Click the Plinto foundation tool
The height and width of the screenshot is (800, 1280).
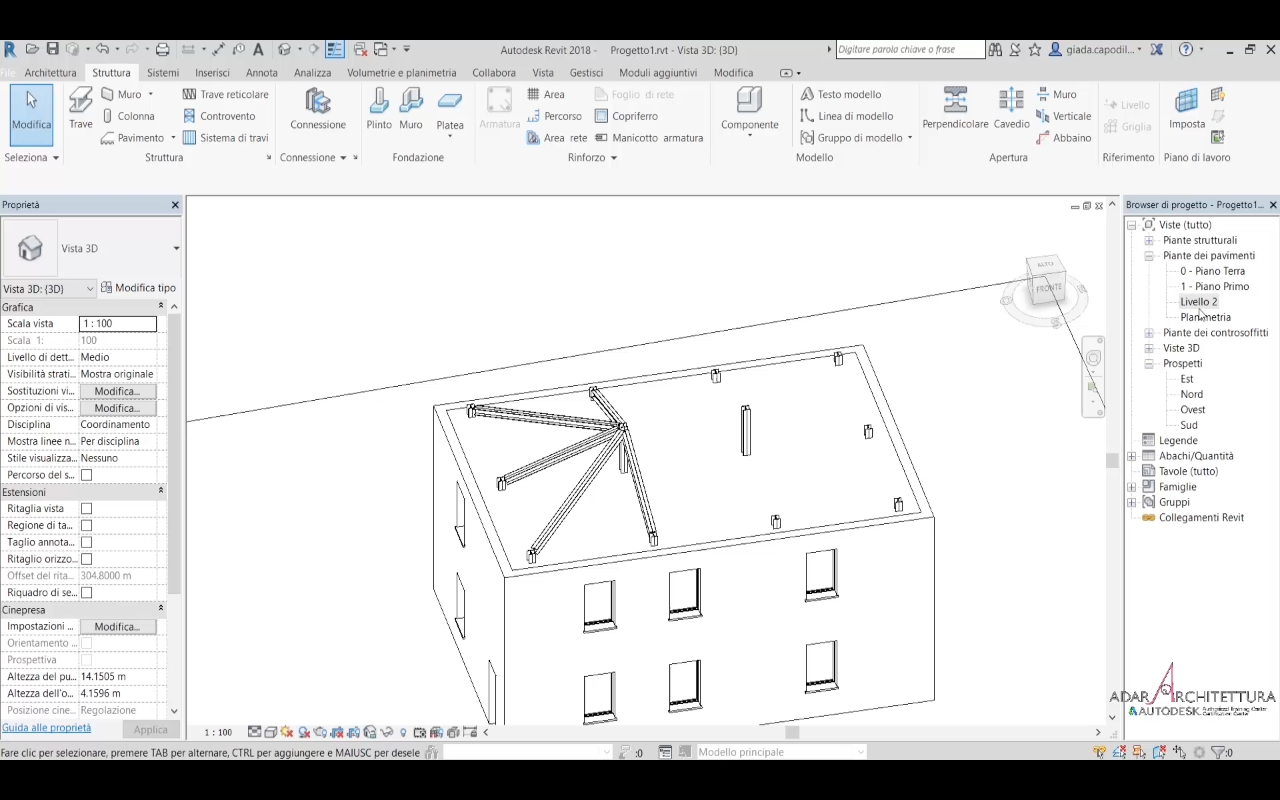tap(379, 108)
